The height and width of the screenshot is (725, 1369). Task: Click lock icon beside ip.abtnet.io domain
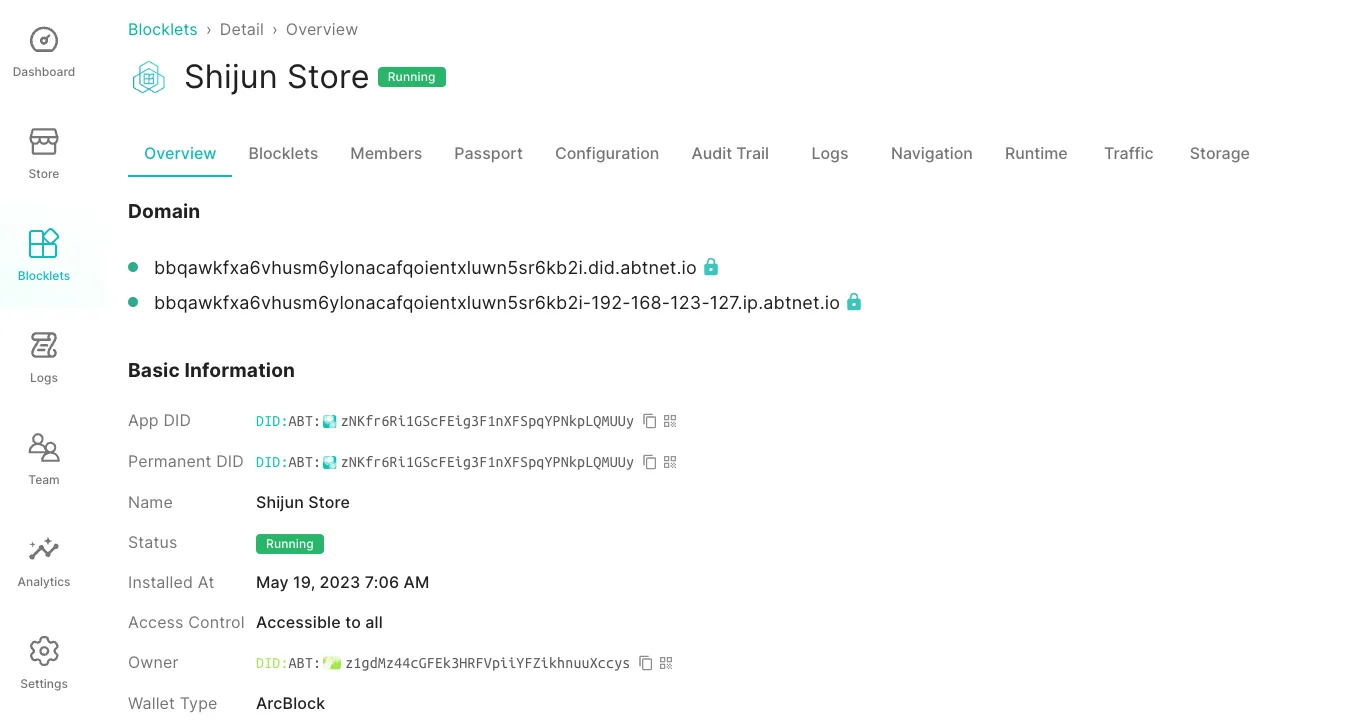pyautogui.click(x=854, y=301)
